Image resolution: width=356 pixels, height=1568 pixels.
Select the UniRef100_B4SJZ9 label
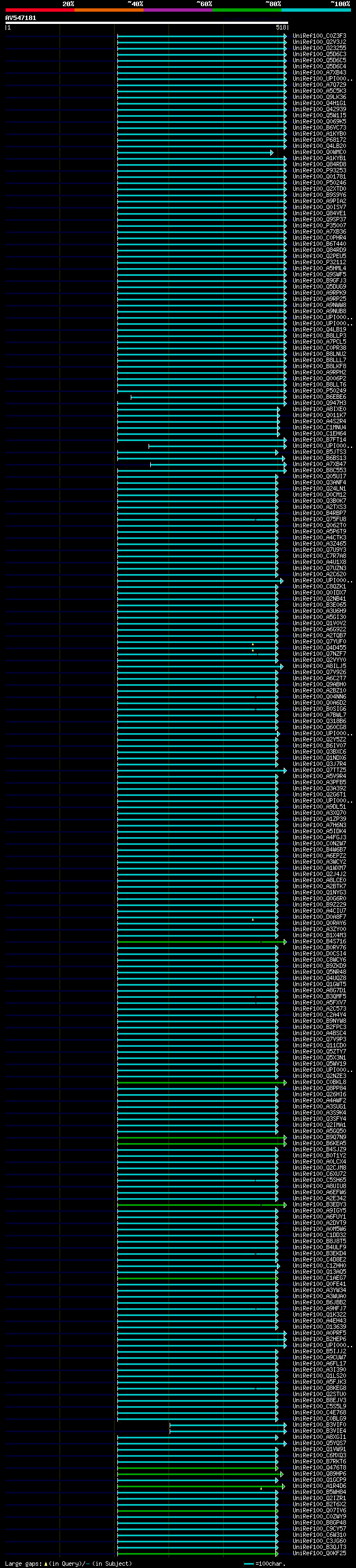tap(319, 1150)
